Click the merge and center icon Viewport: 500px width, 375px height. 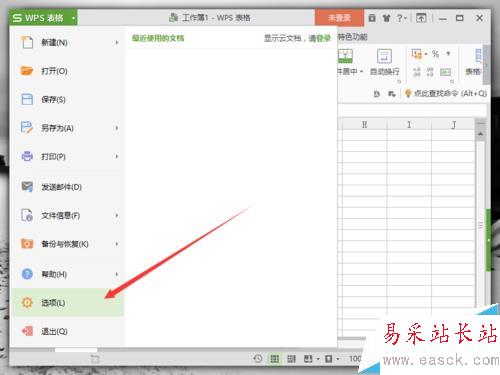coord(345,56)
